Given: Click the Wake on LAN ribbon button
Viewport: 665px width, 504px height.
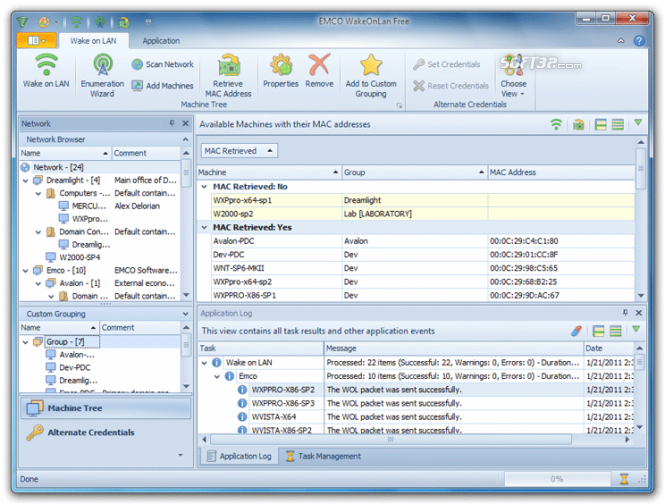Looking at the screenshot, I should point(46,71).
